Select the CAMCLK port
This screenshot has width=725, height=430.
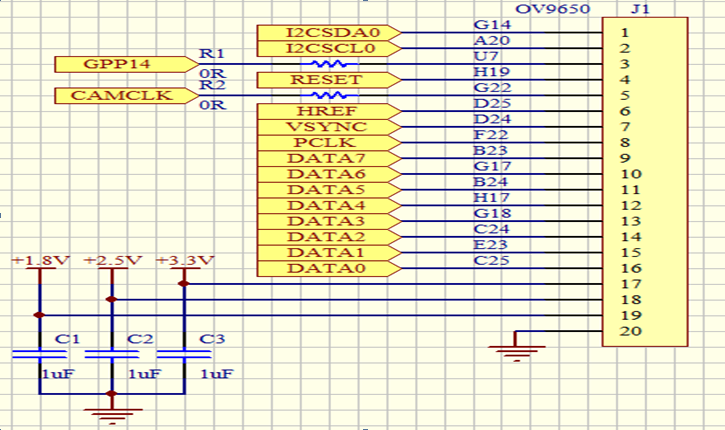tap(127, 96)
